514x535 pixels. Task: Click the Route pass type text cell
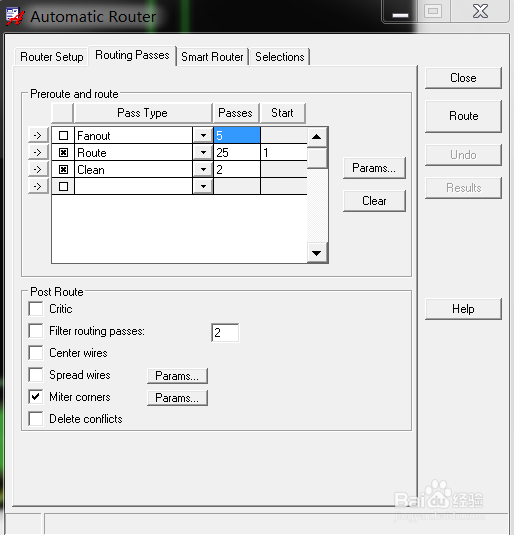click(133, 152)
